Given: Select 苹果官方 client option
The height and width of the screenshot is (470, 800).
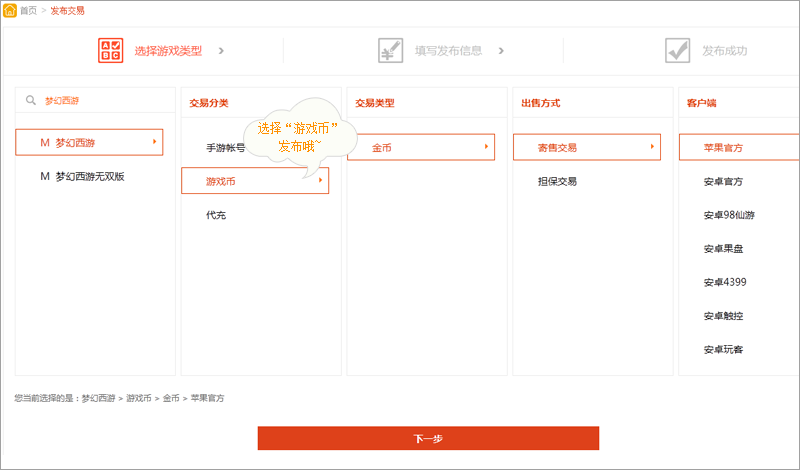Looking at the screenshot, I should pos(723,148).
